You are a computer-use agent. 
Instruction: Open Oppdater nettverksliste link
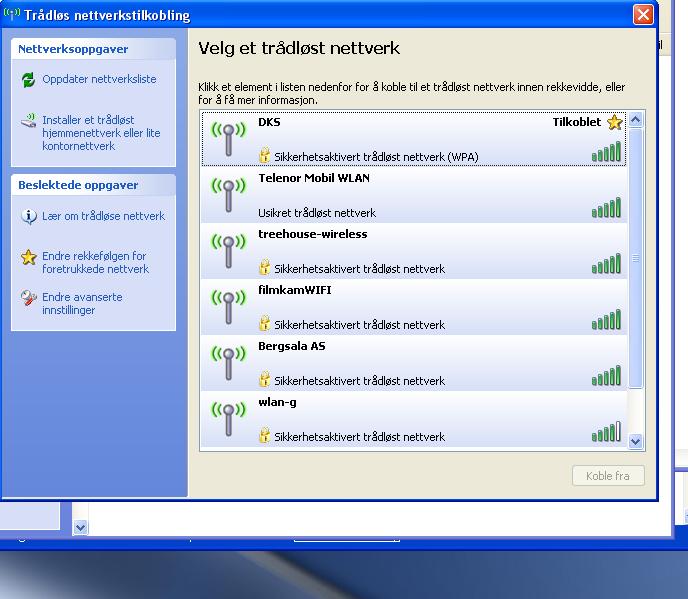point(99,79)
